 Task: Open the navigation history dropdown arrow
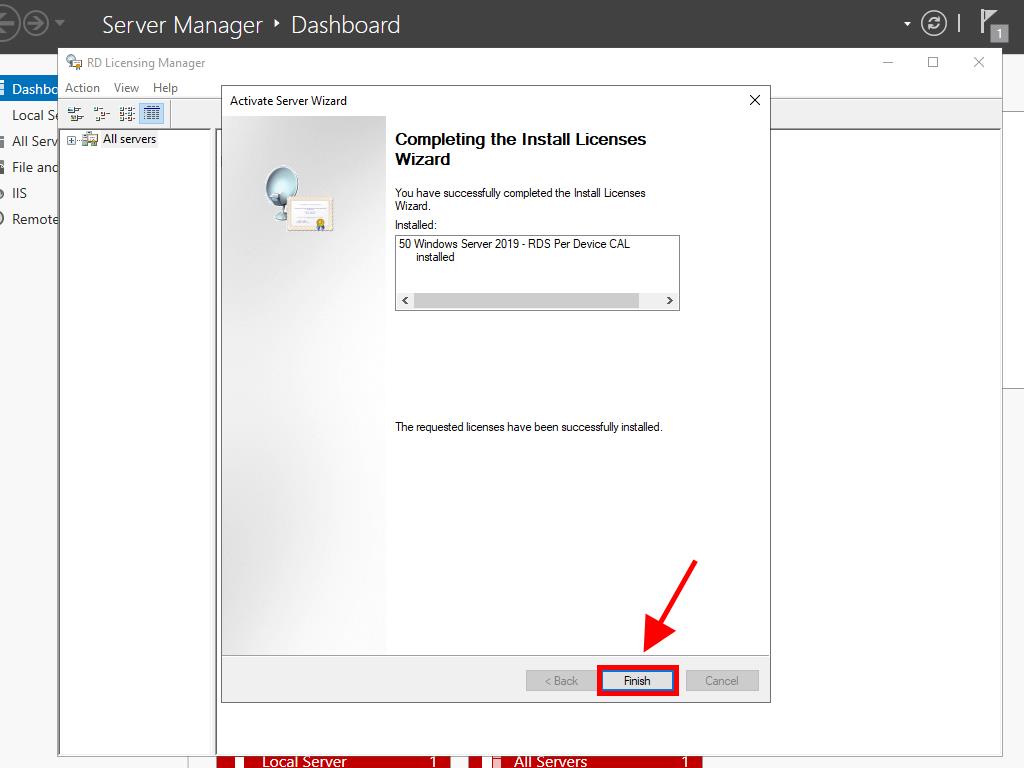point(59,24)
